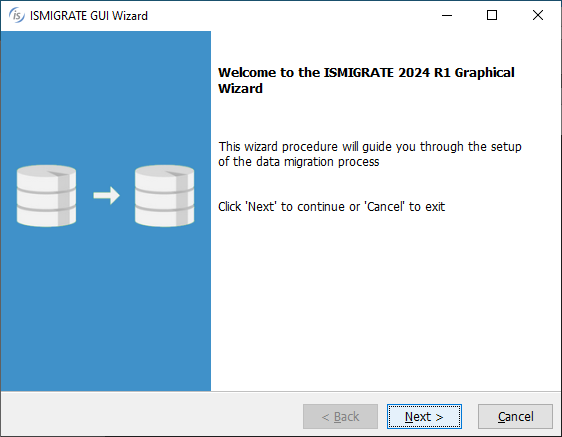Viewport: 562px width, 437px height.
Task: Minimize the ISMIGRATE GUI Wizard window
Action: (x=447, y=15)
